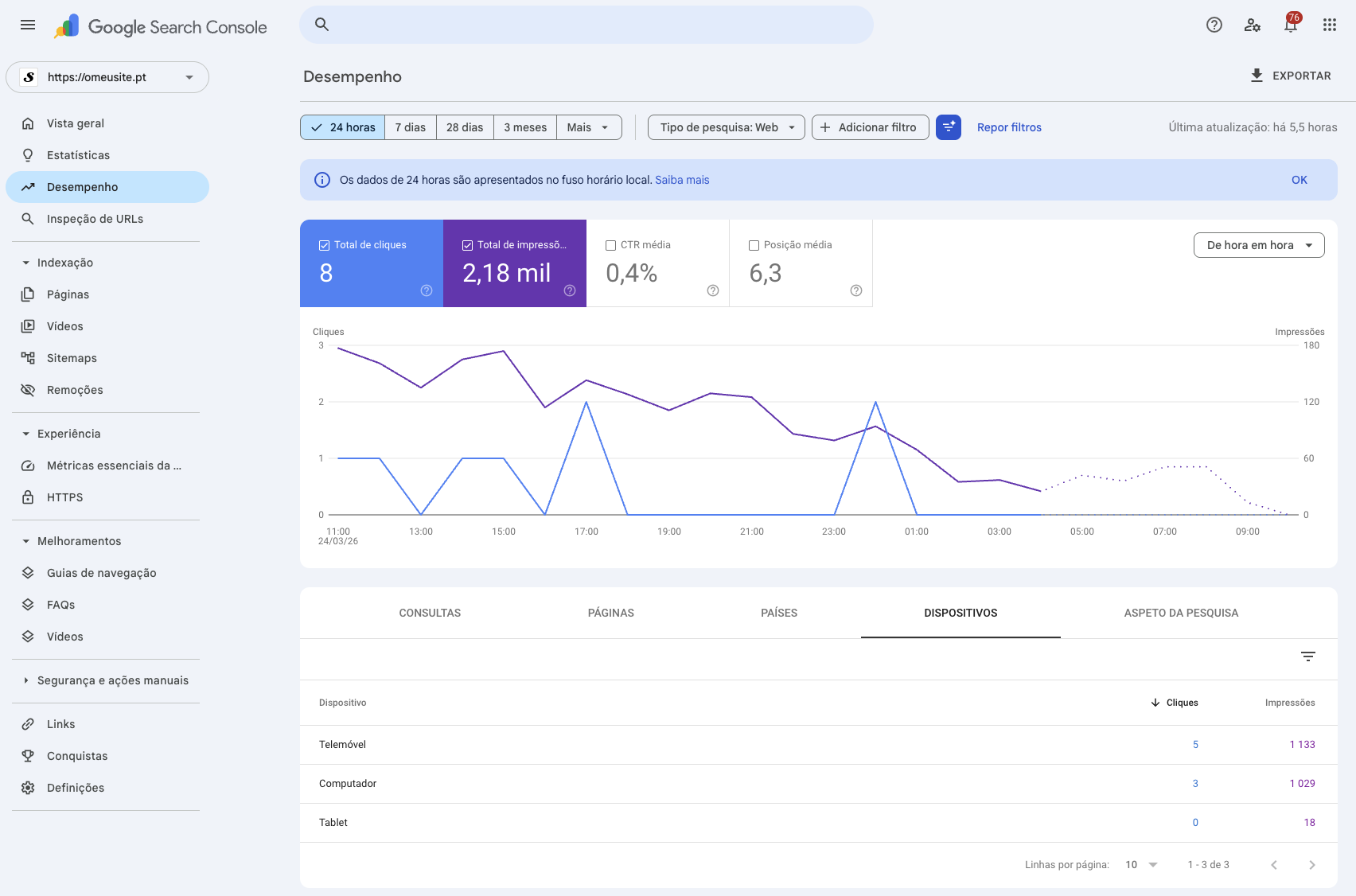Open users and permissions icon
Viewport: 1356px width, 896px height.
coord(1253,25)
